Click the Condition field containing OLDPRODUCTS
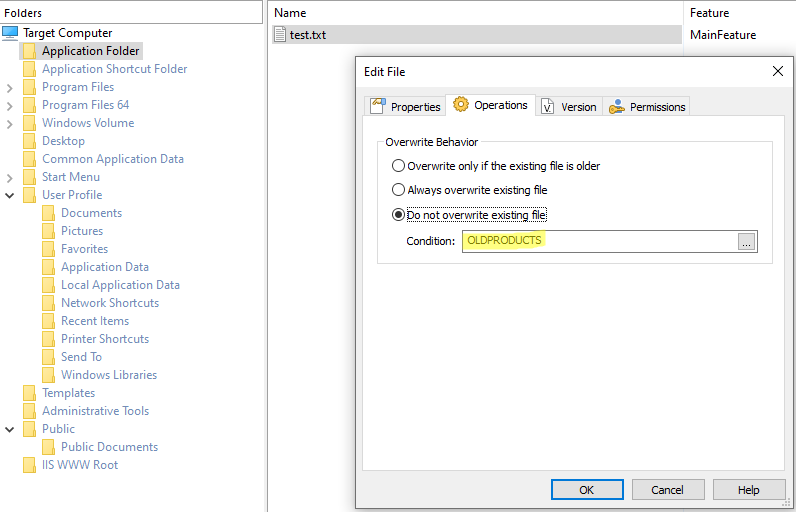 tap(598, 241)
